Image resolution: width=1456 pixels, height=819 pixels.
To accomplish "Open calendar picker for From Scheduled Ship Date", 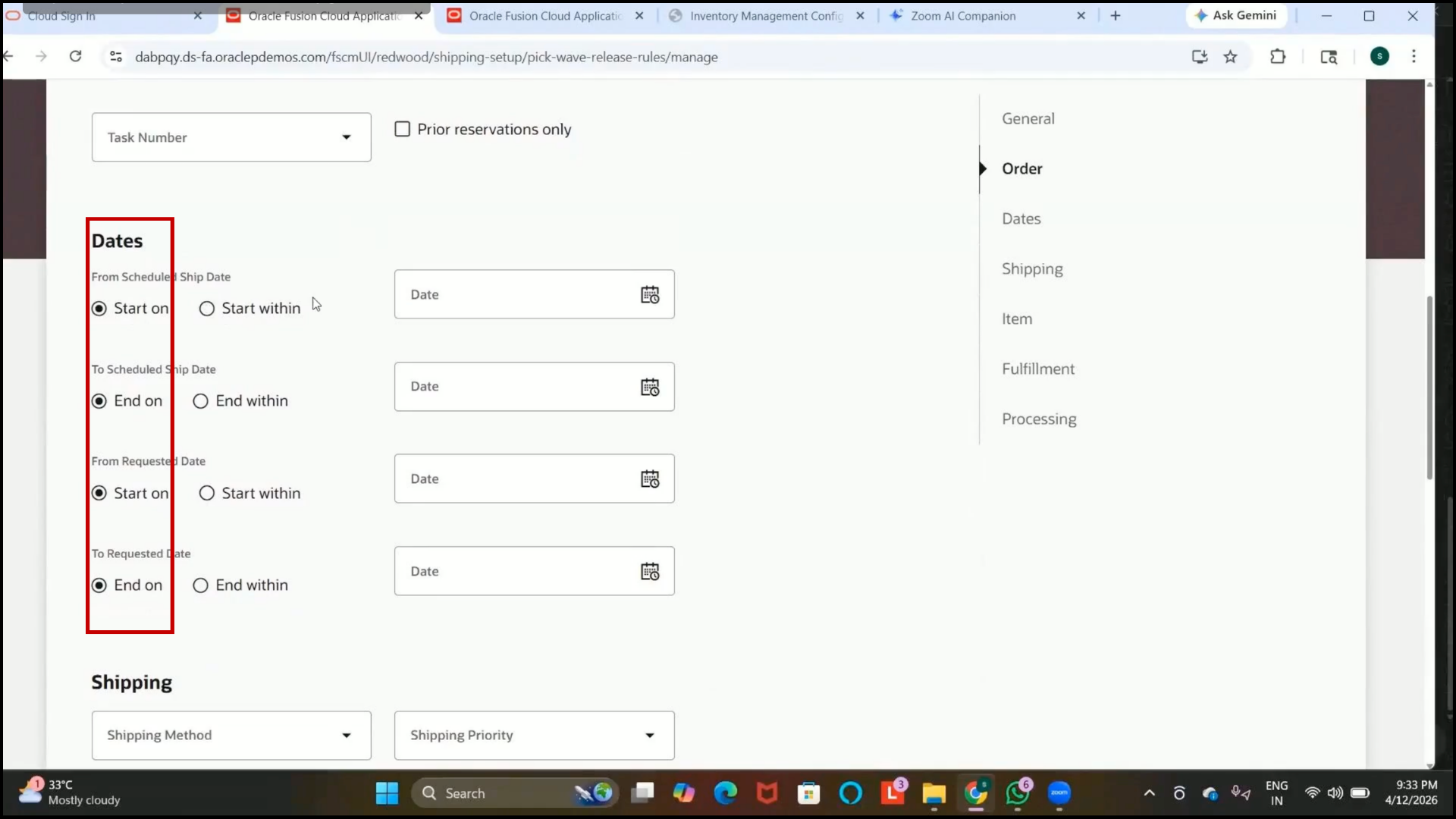I will [650, 295].
